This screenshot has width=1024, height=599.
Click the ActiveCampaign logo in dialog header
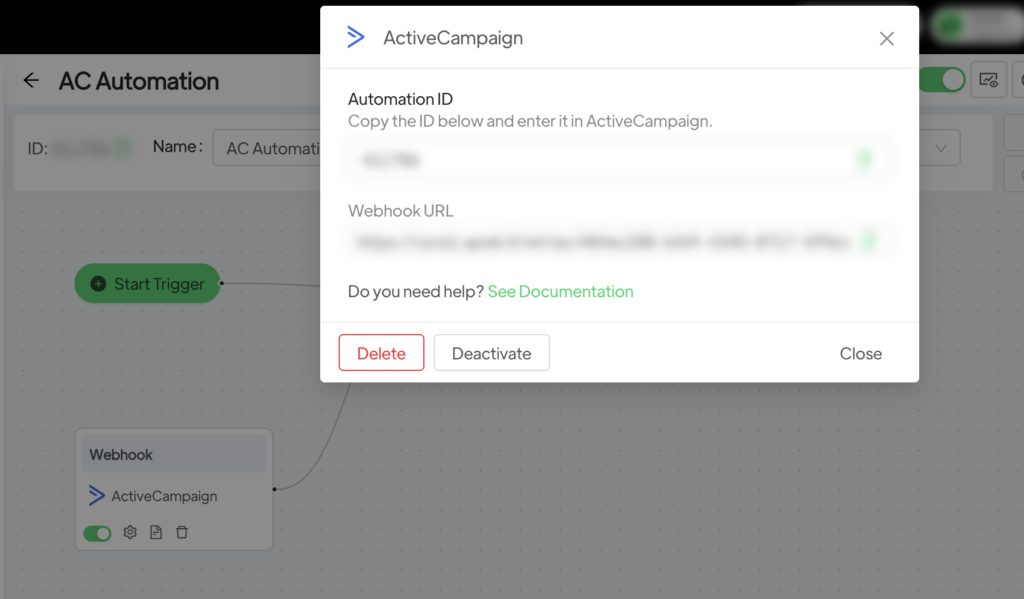click(355, 38)
